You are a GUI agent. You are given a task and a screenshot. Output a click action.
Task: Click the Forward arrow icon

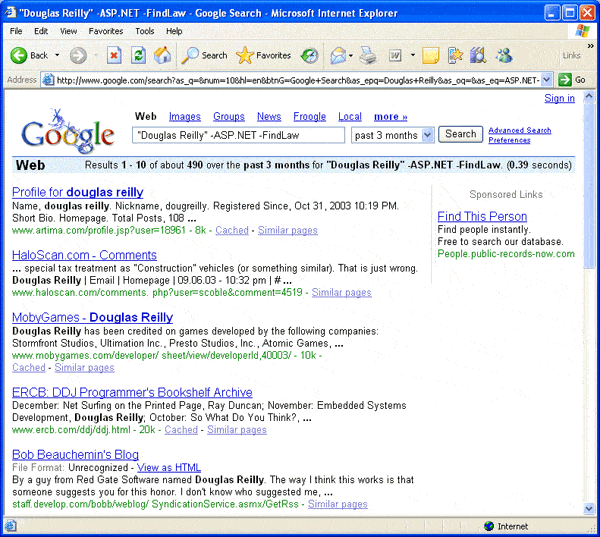click(78, 56)
